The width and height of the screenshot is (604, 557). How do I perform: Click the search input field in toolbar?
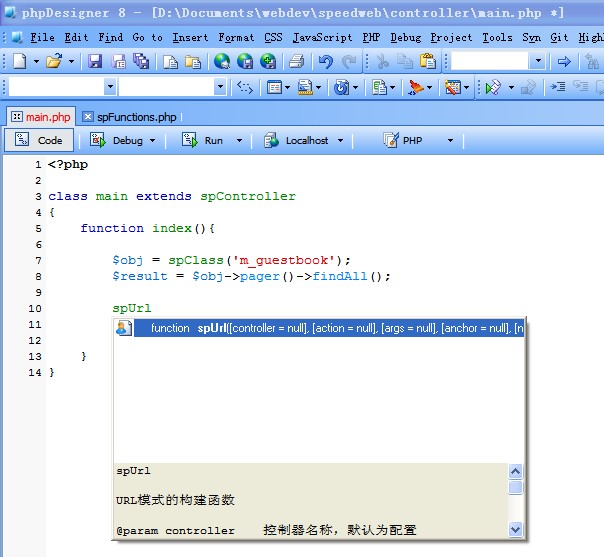point(490,61)
